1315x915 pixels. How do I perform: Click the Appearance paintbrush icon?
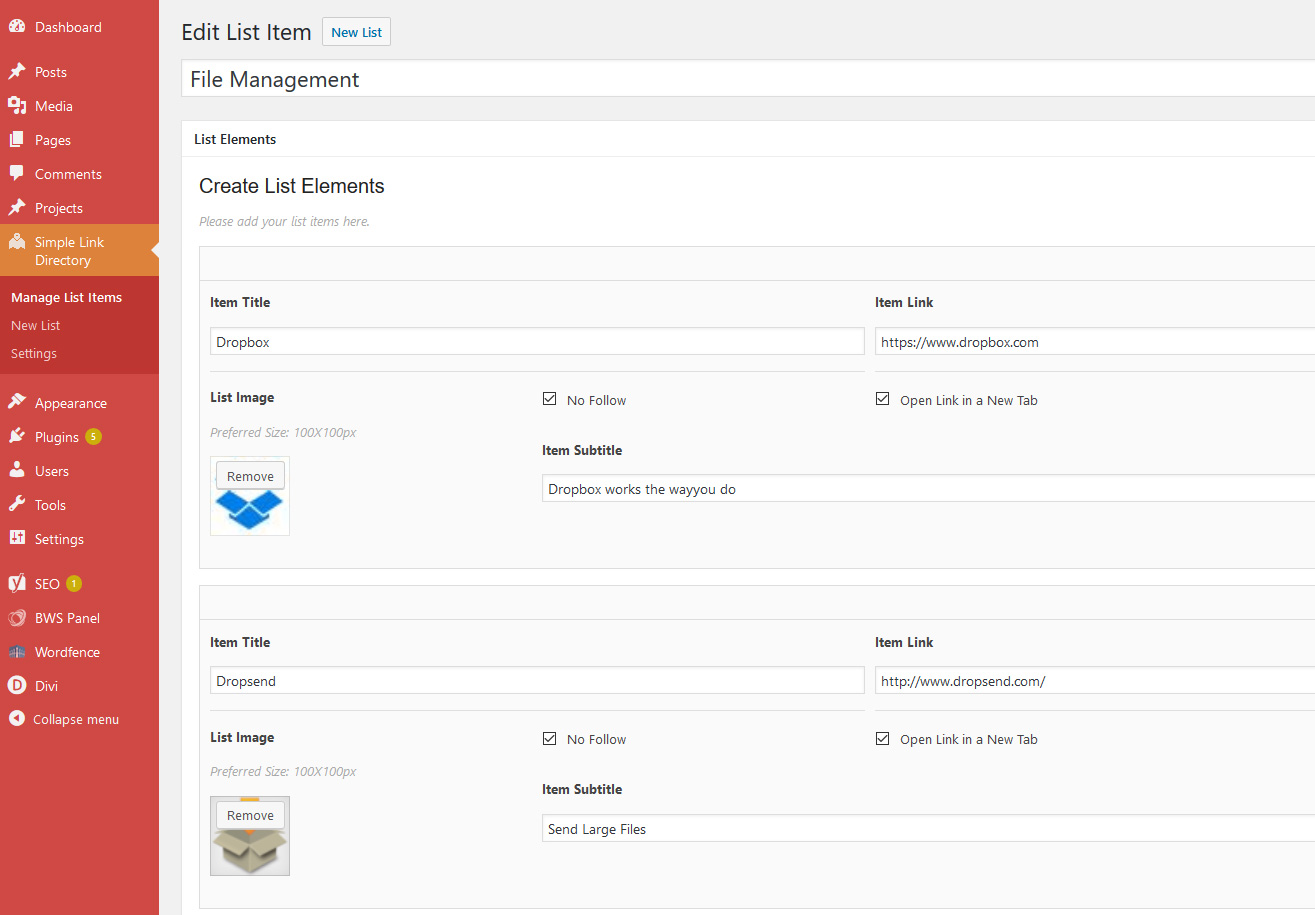click(17, 402)
